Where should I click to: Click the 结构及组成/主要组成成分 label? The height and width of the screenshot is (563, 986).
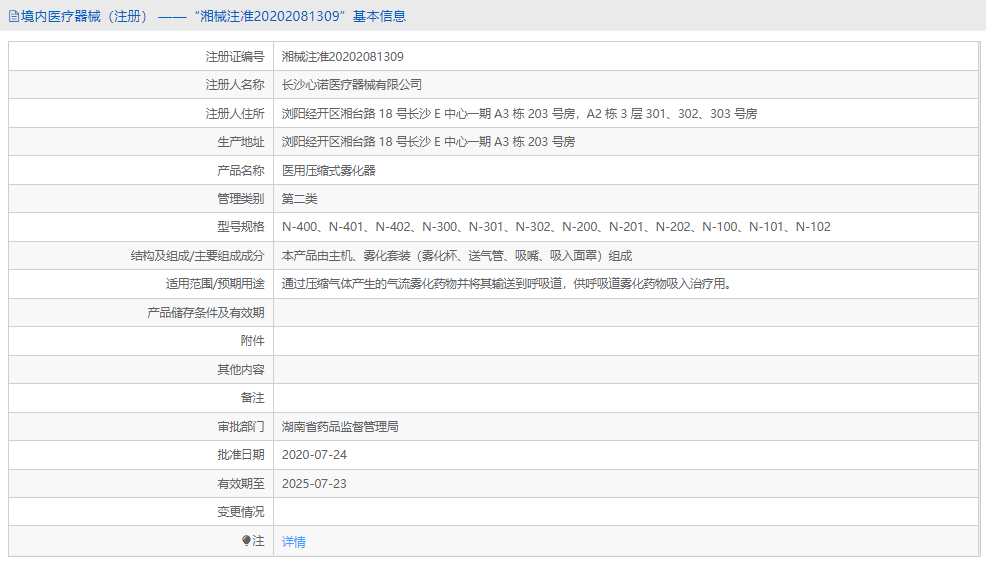tap(197, 256)
